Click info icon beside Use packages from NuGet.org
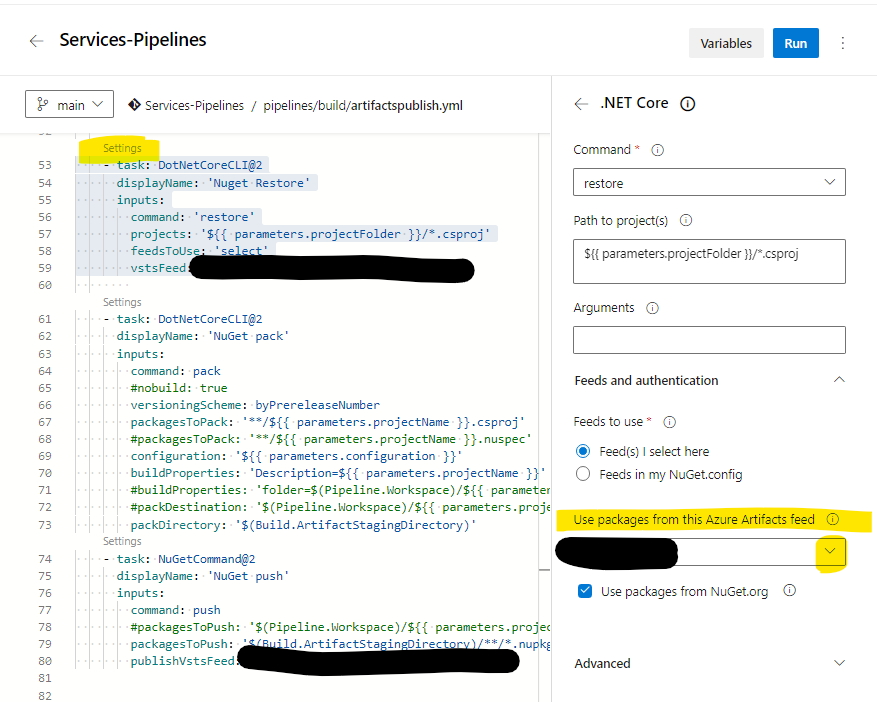877x702 pixels. click(789, 591)
